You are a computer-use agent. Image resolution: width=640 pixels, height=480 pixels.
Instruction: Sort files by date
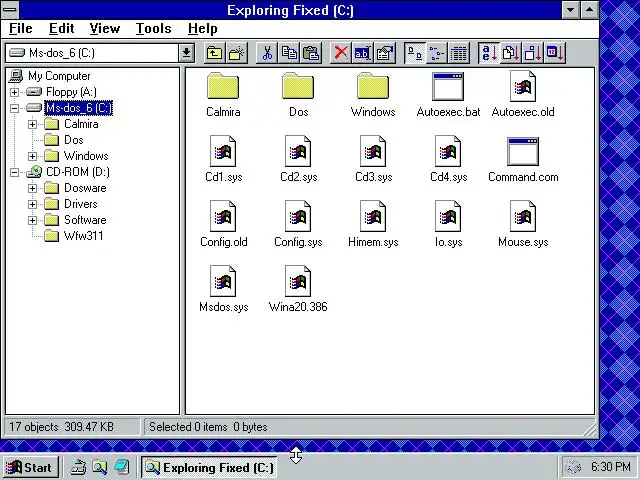555,53
